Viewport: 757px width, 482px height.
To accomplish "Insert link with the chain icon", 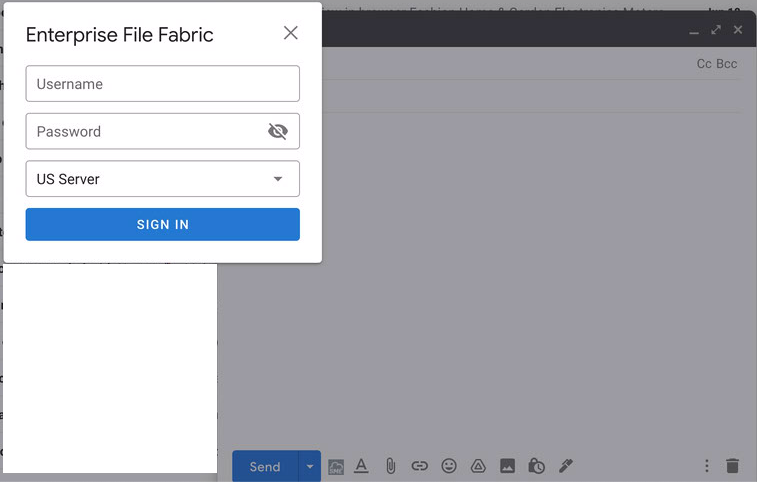I will click(x=420, y=466).
